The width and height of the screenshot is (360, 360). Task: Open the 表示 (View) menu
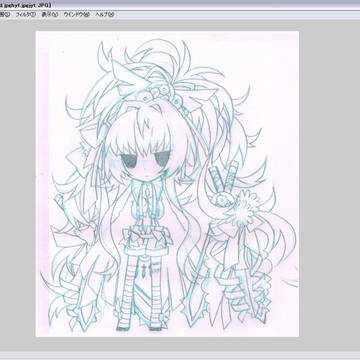pyautogui.click(x=50, y=15)
